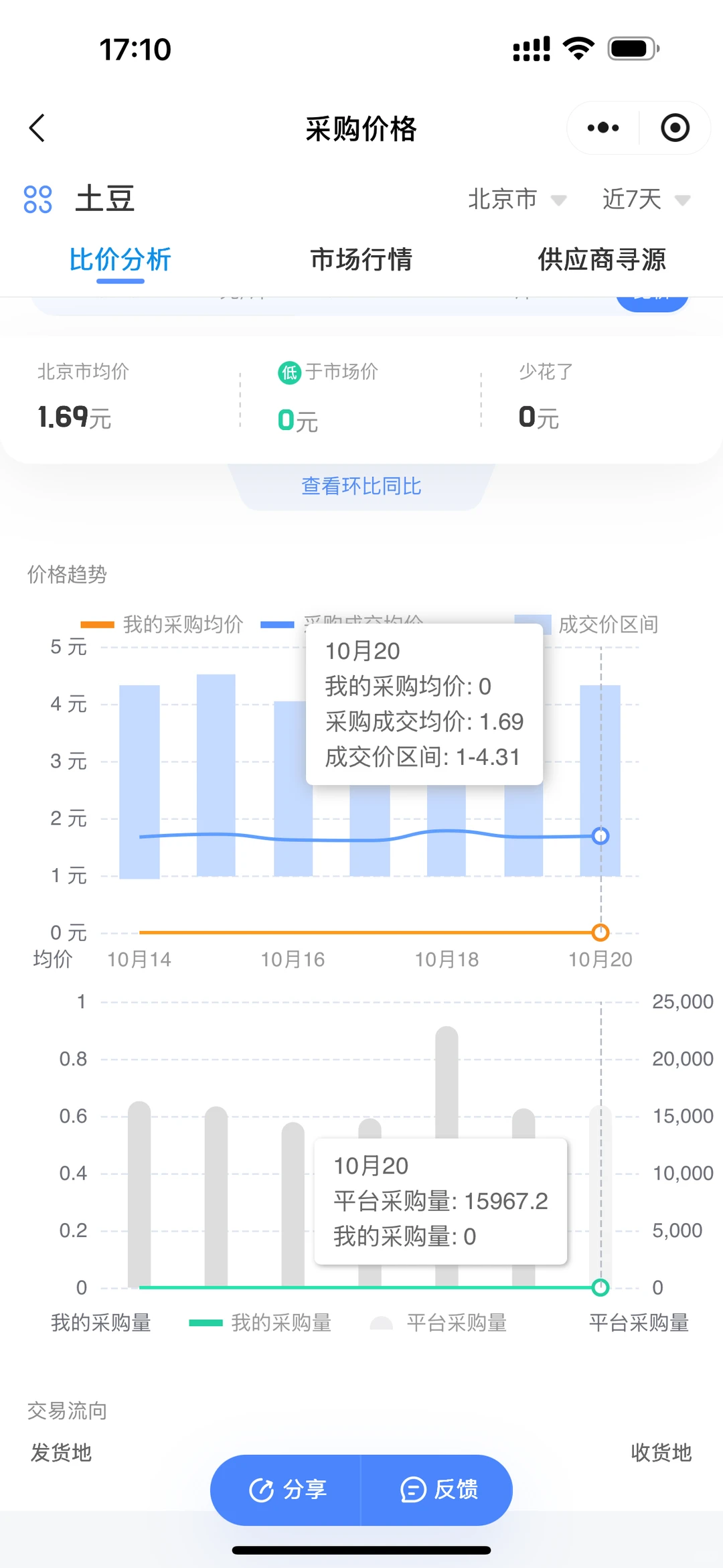Tap the 反馈 button
The height and width of the screenshot is (1568, 723).
click(x=437, y=1490)
